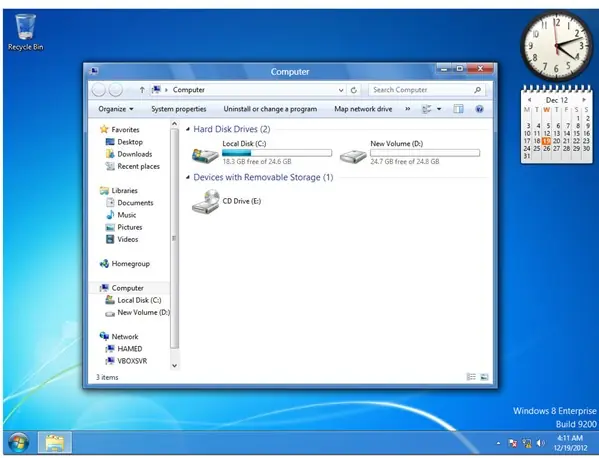Screen dimensions: 599x458
Task: Toggle the preview pane icon
Action: 458,109
